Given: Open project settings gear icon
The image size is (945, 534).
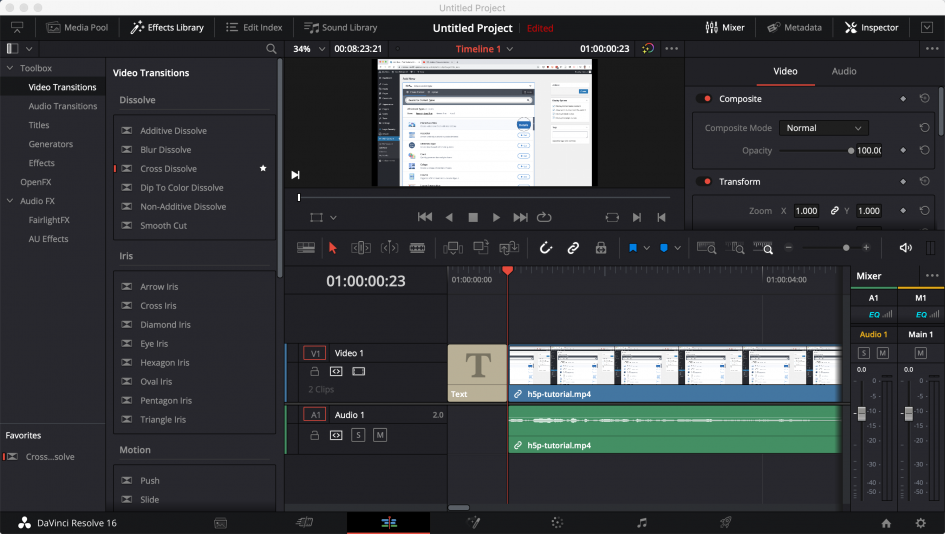Looking at the screenshot, I should pyautogui.click(x=920, y=523).
